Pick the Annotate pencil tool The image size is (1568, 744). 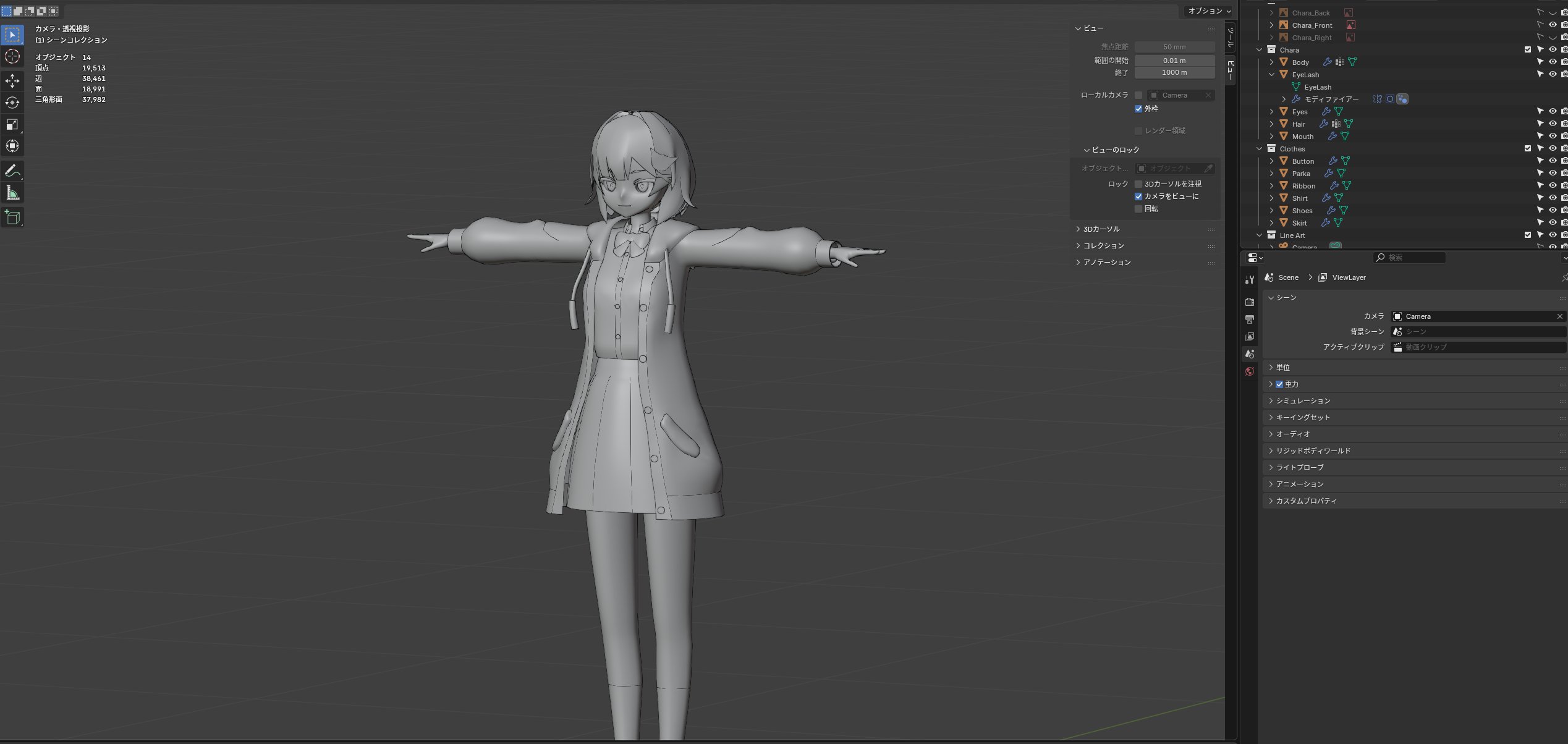[12, 171]
